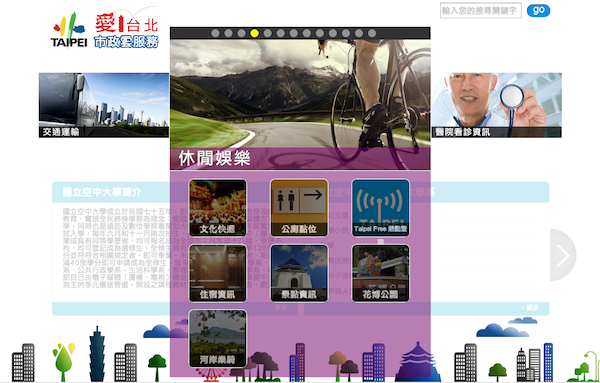Open the Taipei Free hotspot tile
The width and height of the screenshot is (600, 383).
pyautogui.click(x=381, y=208)
